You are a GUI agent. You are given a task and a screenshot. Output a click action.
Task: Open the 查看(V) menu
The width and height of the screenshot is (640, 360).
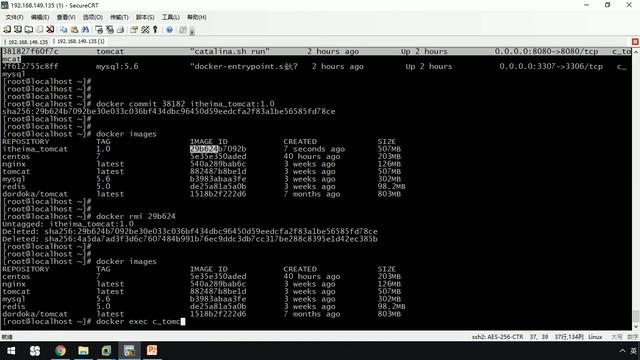(x=66, y=17)
